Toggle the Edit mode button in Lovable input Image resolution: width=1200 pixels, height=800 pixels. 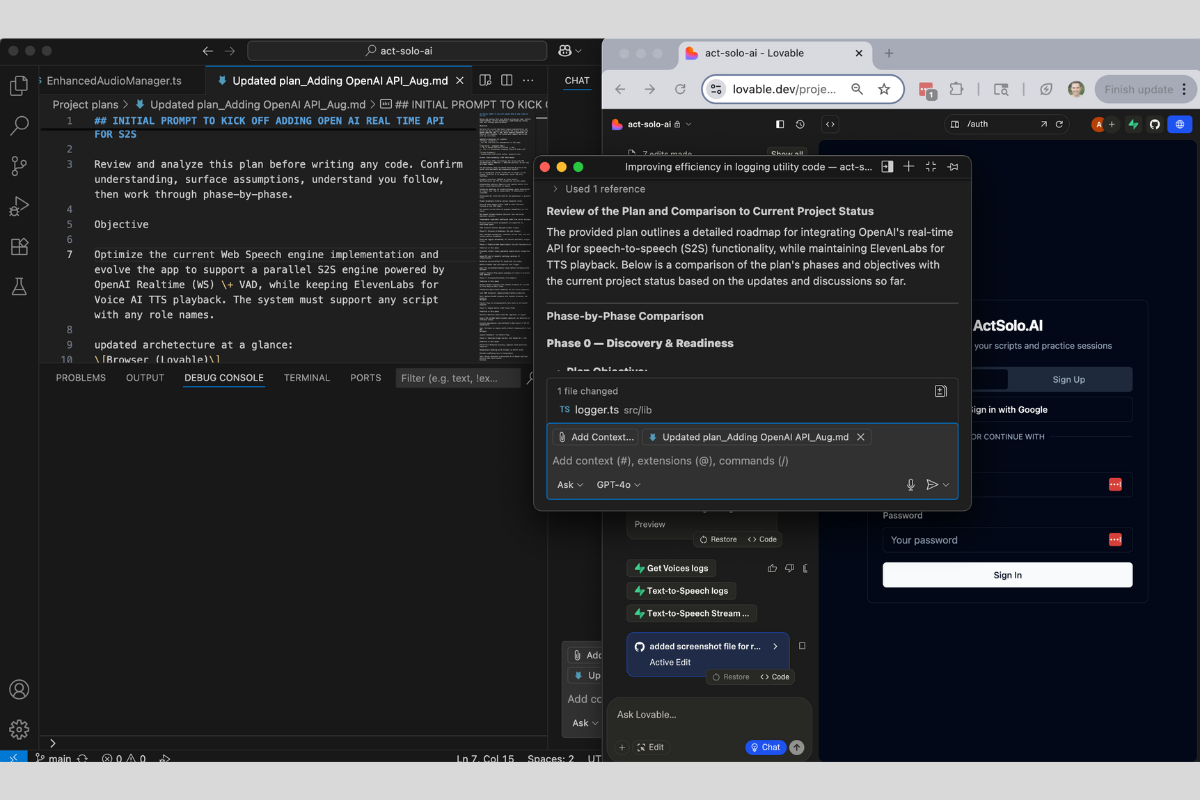point(650,747)
